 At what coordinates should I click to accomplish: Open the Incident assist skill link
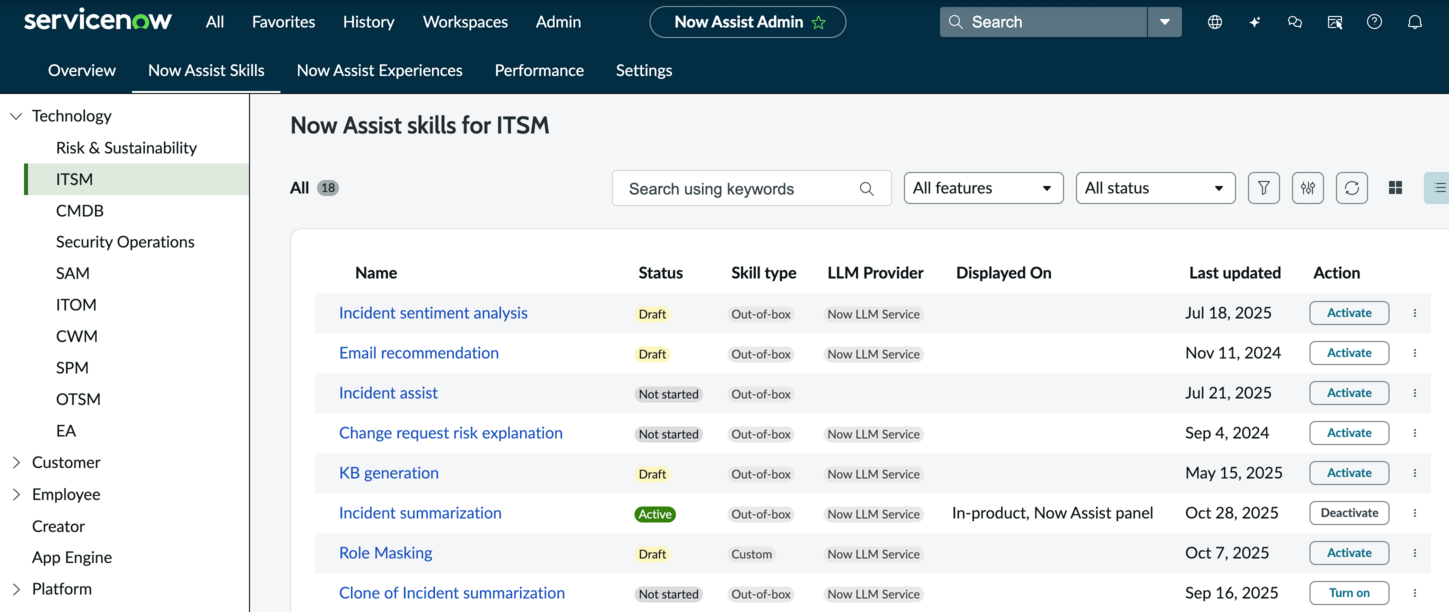click(x=388, y=393)
